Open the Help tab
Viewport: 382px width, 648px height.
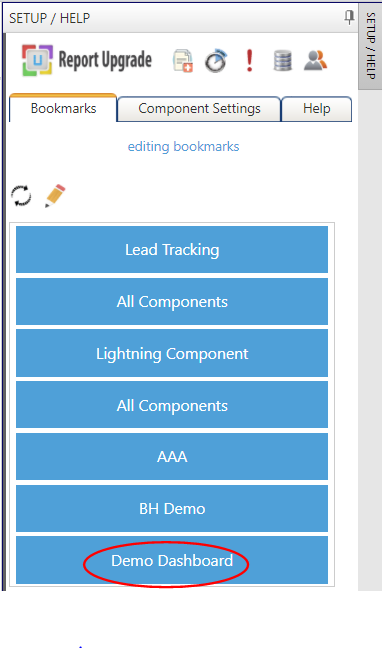click(x=317, y=109)
